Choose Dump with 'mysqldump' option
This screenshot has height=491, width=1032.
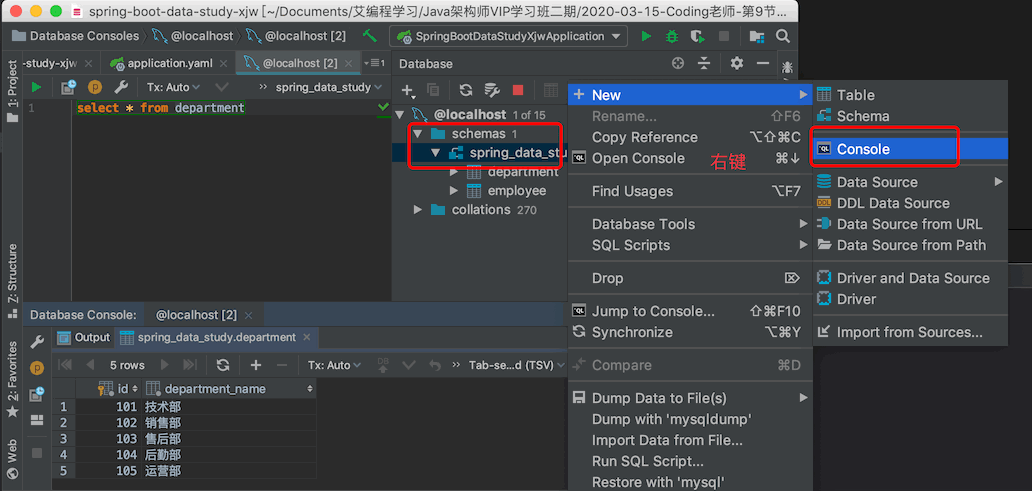pos(689,419)
